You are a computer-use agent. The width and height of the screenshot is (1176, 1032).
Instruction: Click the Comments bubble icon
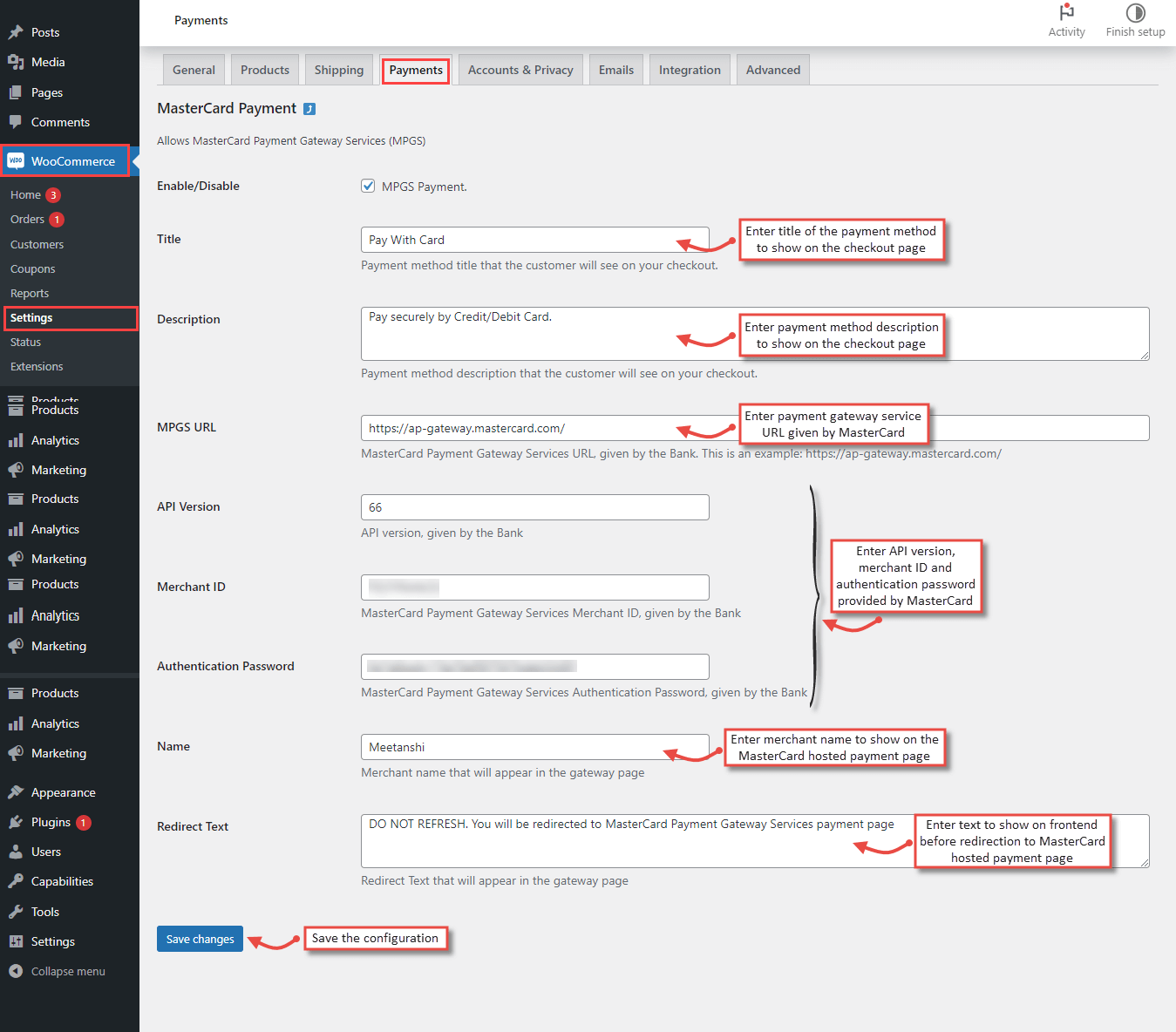tap(16, 122)
